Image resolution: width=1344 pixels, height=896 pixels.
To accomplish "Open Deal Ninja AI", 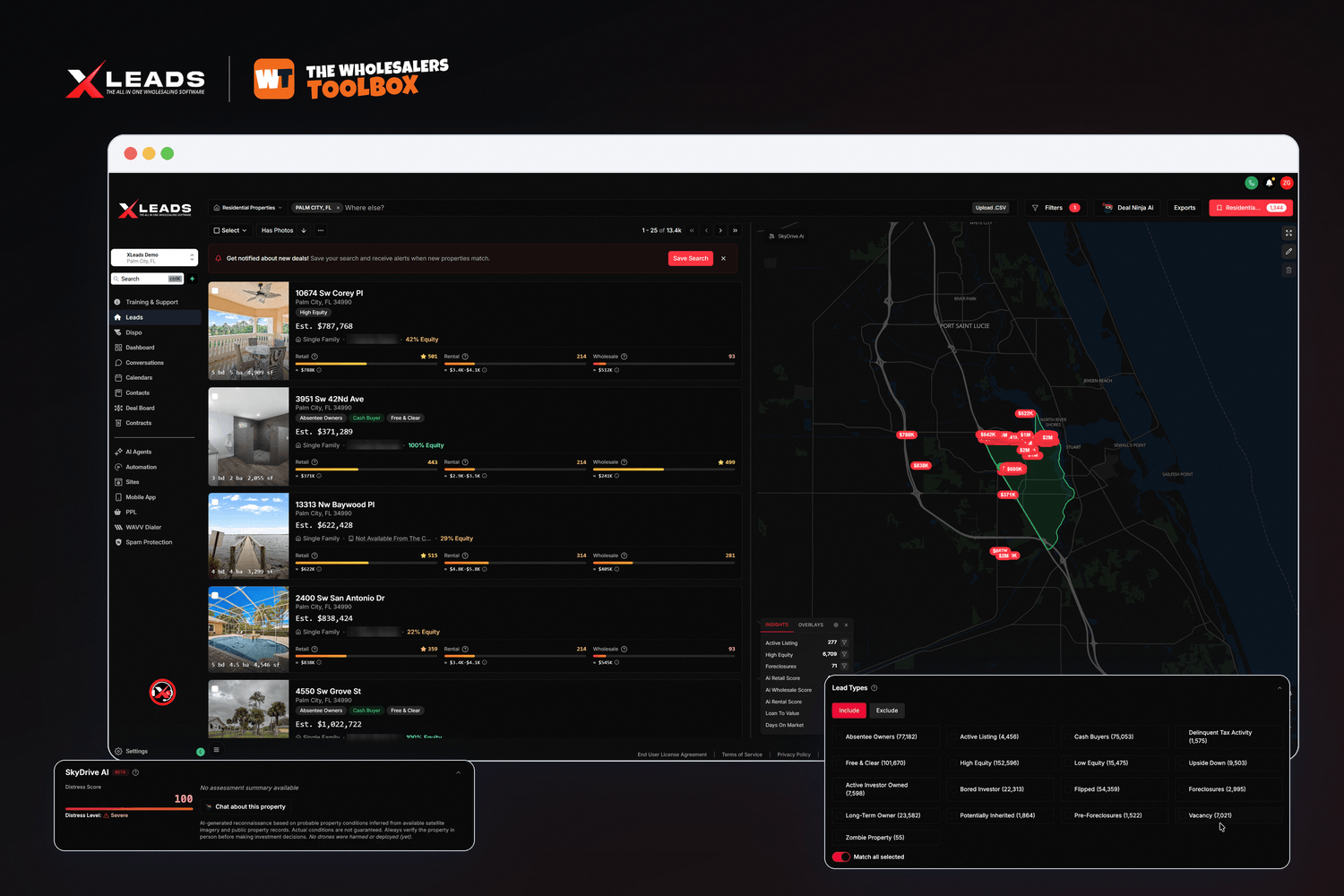I will coord(1128,208).
